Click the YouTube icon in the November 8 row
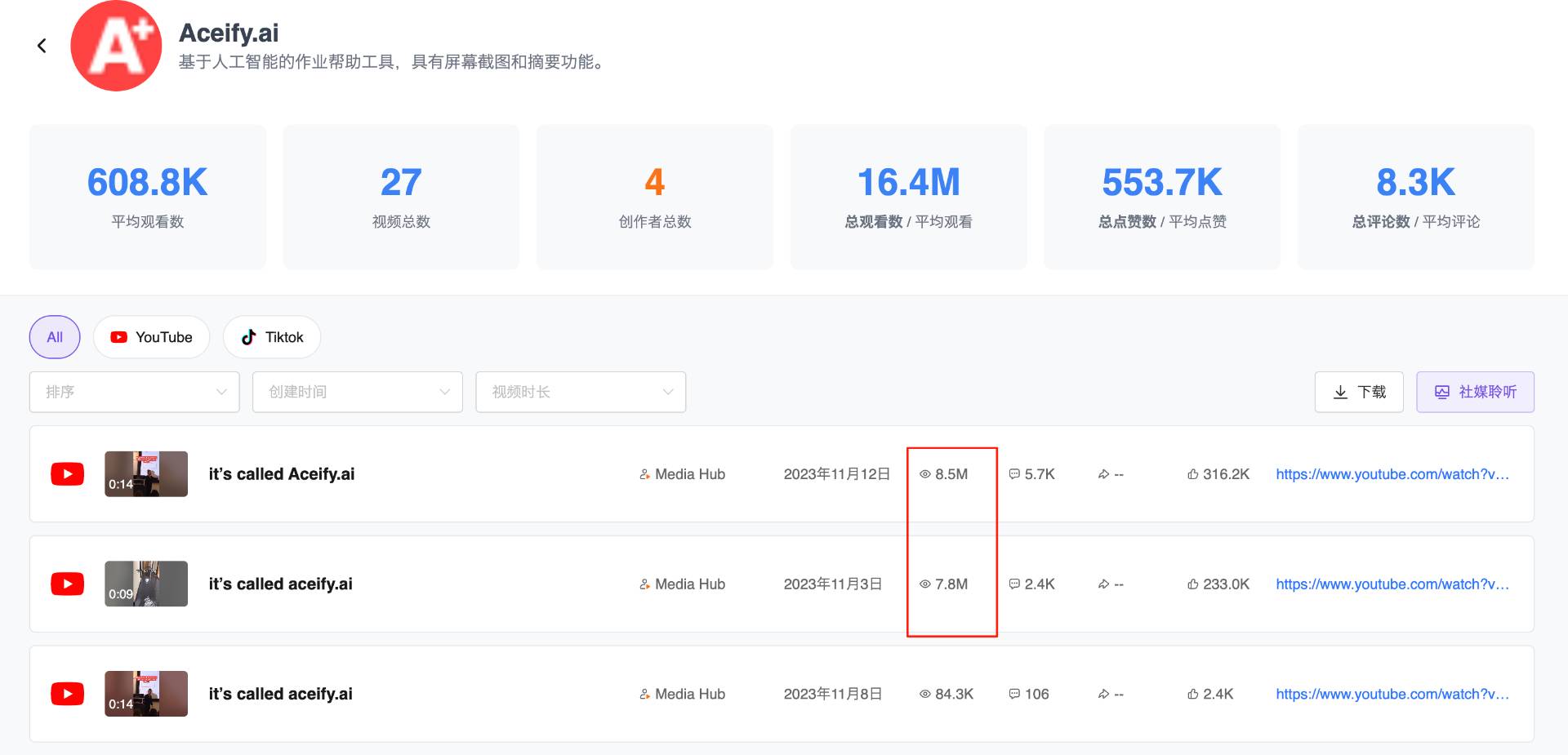The height and width of the screenshot is (755, 1568). [67, 694]
